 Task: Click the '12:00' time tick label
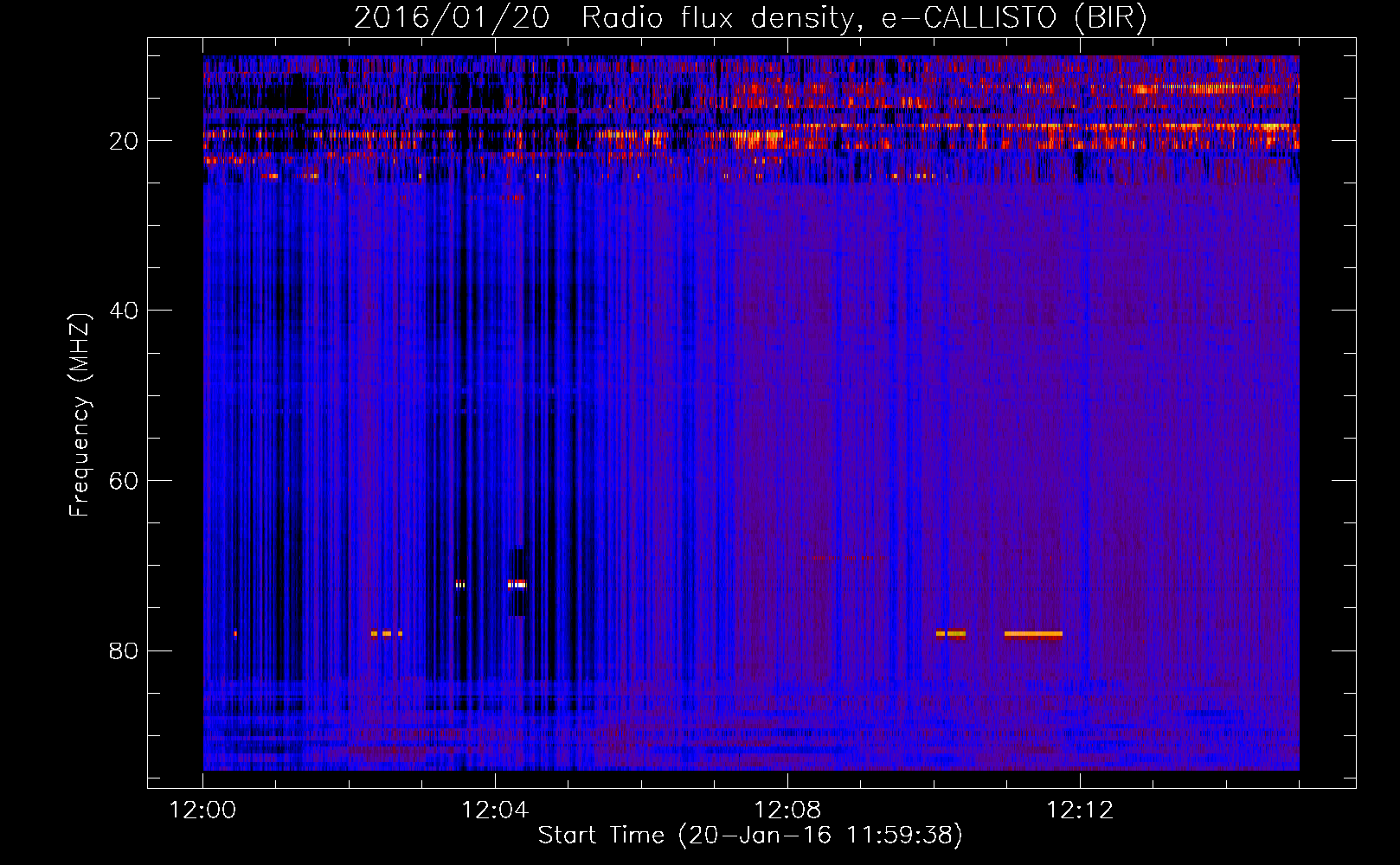(x=202, y=811)
